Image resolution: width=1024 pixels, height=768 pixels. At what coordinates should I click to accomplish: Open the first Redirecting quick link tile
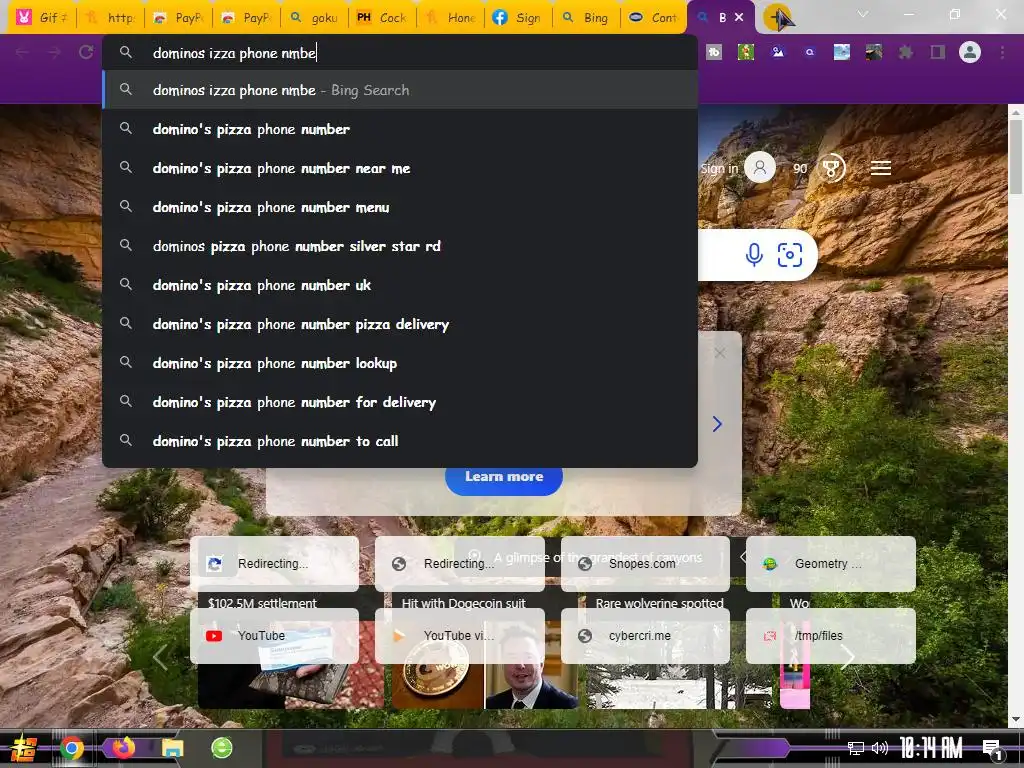(274, 564)
